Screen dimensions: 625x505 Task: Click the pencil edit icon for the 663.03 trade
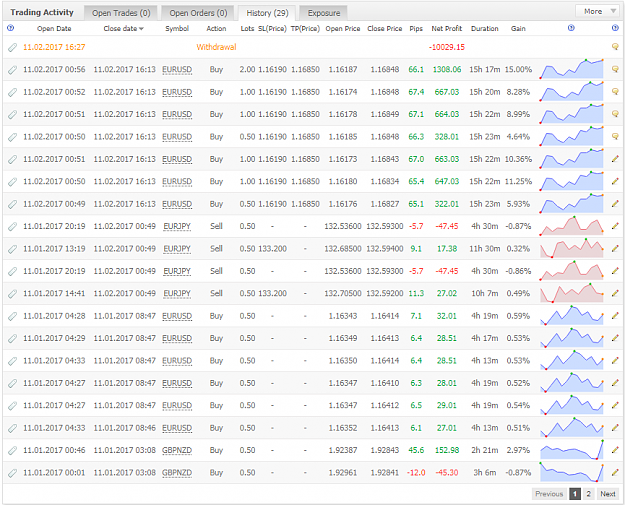click(x=615, y=159)
